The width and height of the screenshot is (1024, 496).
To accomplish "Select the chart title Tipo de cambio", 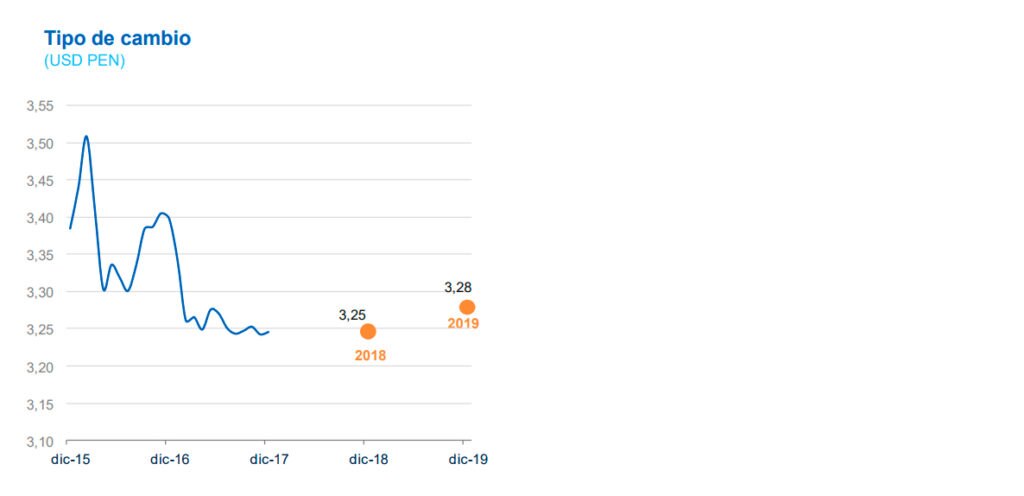I will point(118,39).
